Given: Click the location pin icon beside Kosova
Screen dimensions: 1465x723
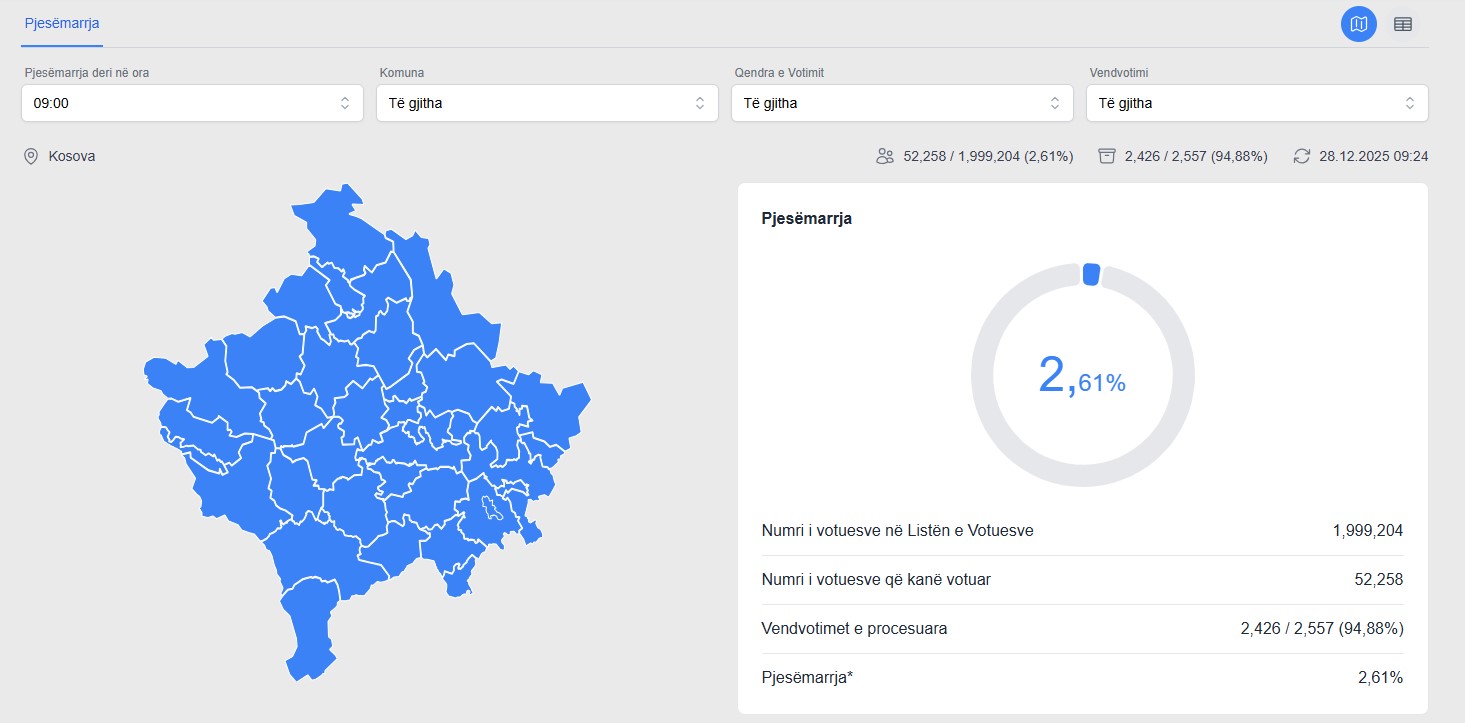Looking at the screenshot, I should 31,156.
